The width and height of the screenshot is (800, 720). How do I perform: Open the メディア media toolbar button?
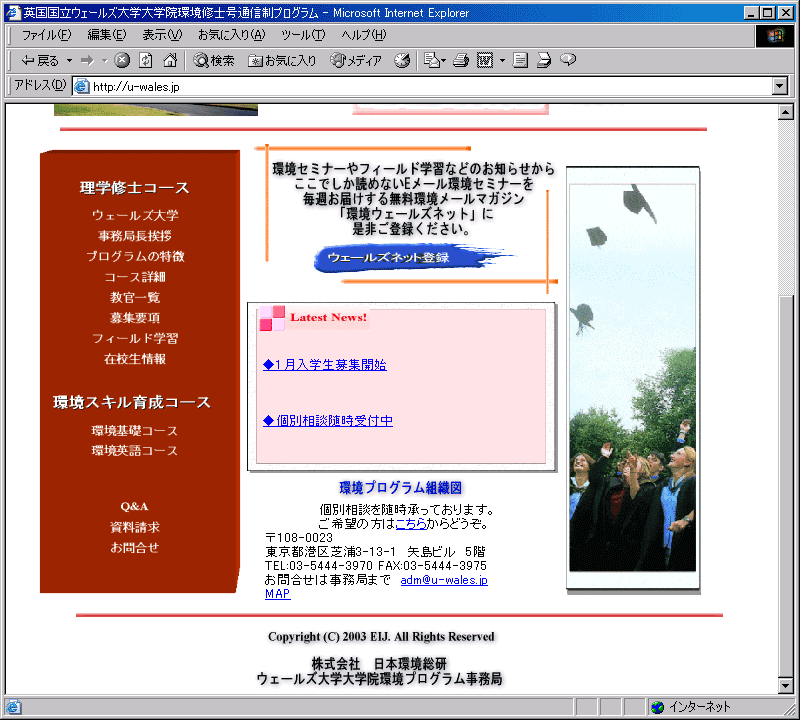[x=356, y=61]
